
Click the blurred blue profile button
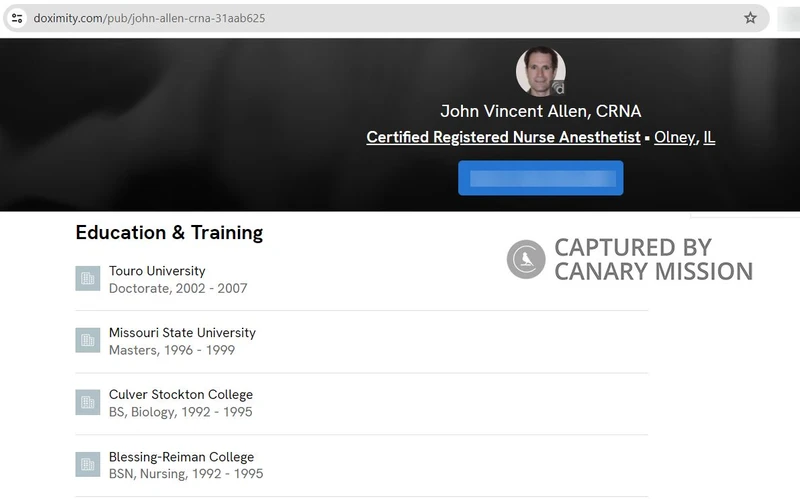(540, 178)
